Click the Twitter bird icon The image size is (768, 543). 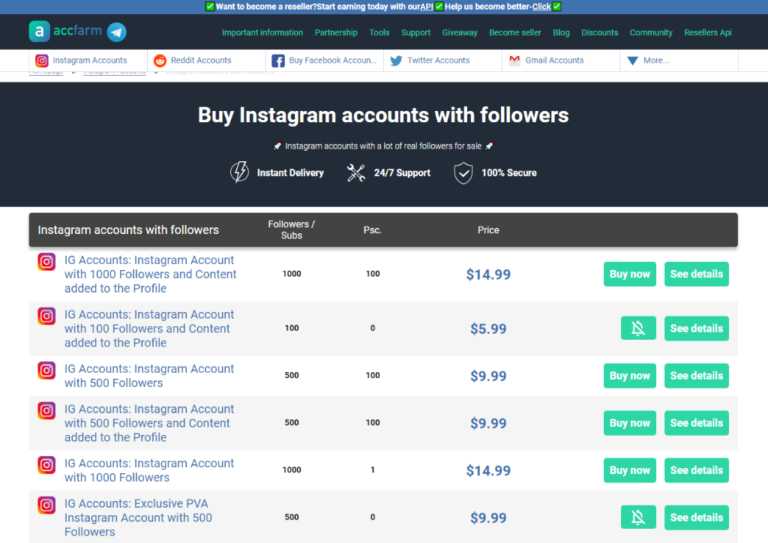click(x=396, y=60)
